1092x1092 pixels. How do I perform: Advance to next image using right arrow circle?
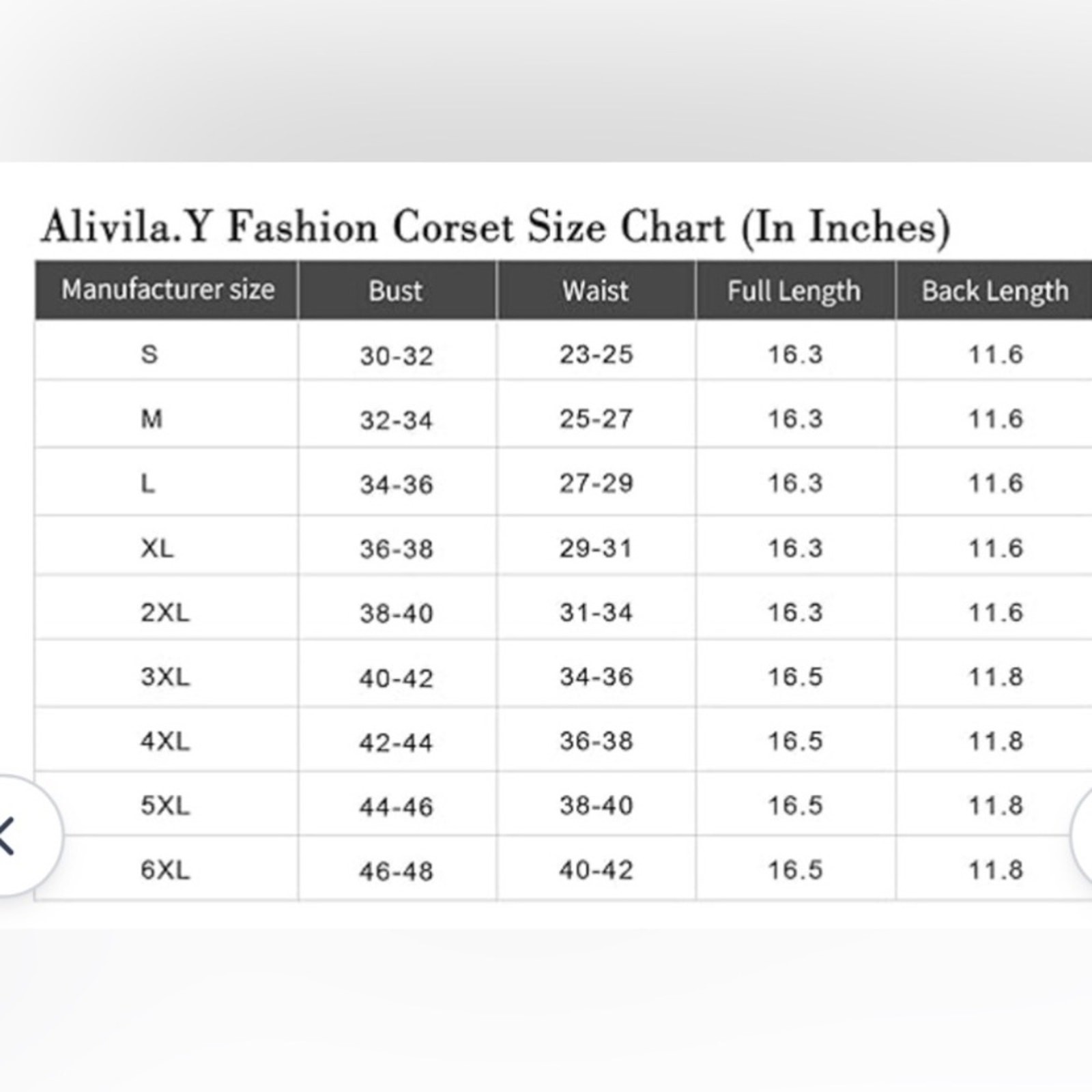tap(1082, 835)
